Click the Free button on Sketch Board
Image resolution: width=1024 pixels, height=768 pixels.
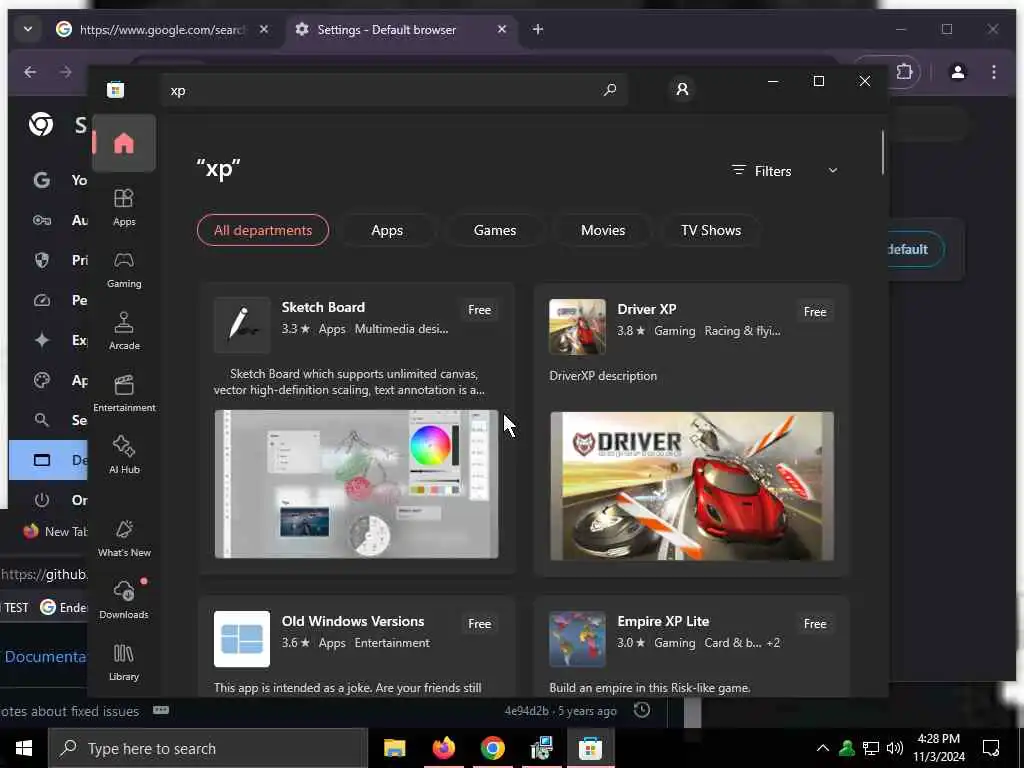tap(479, 310)
